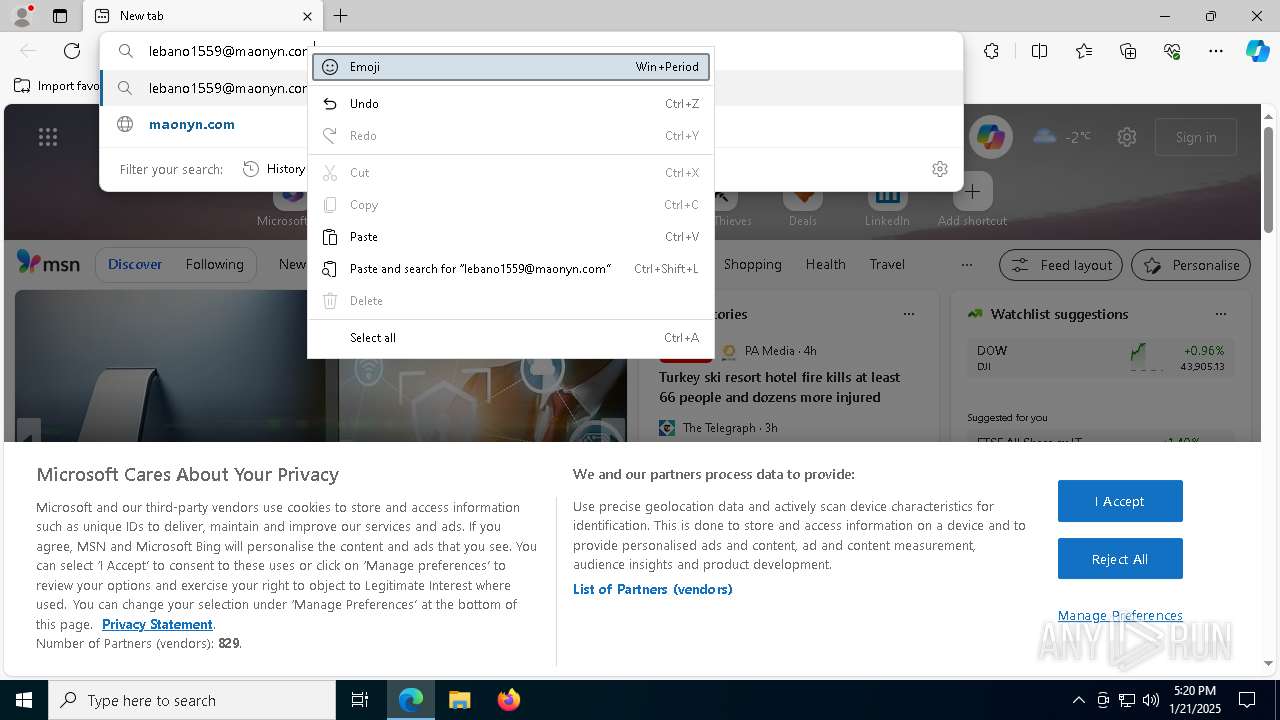
Task: Open the Health feed tab
Action: 825,264
